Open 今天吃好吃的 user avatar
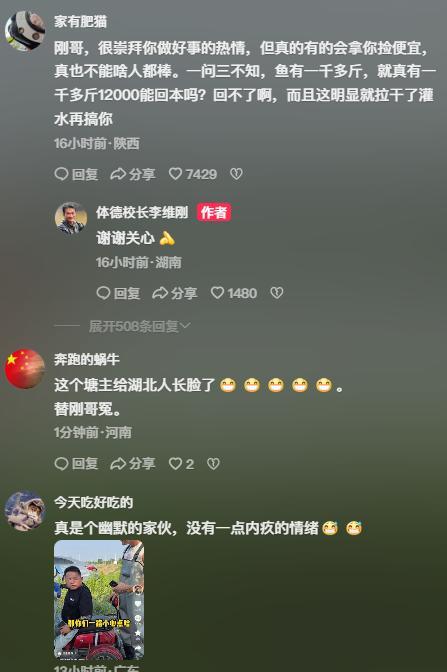This screenshot has height=672, width=447. point(25,511)
